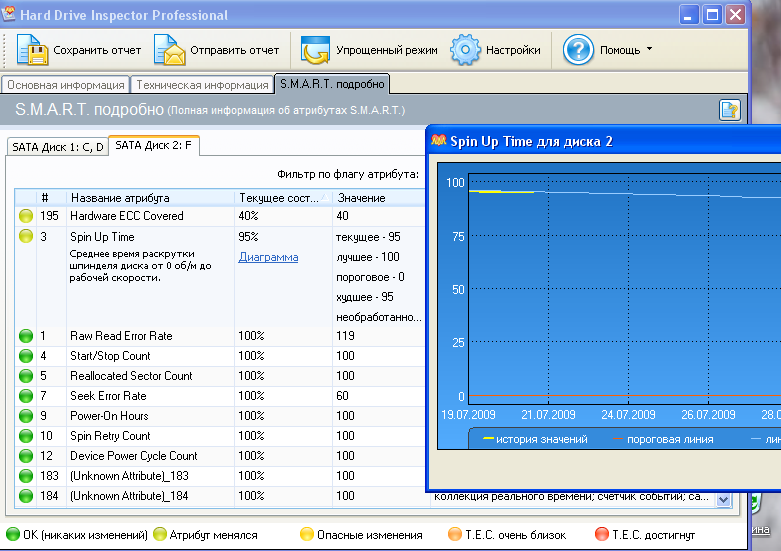Open the Диаграмма link for Spin Up Time
The width and height of the screenshot is (781, 551).
268,257
